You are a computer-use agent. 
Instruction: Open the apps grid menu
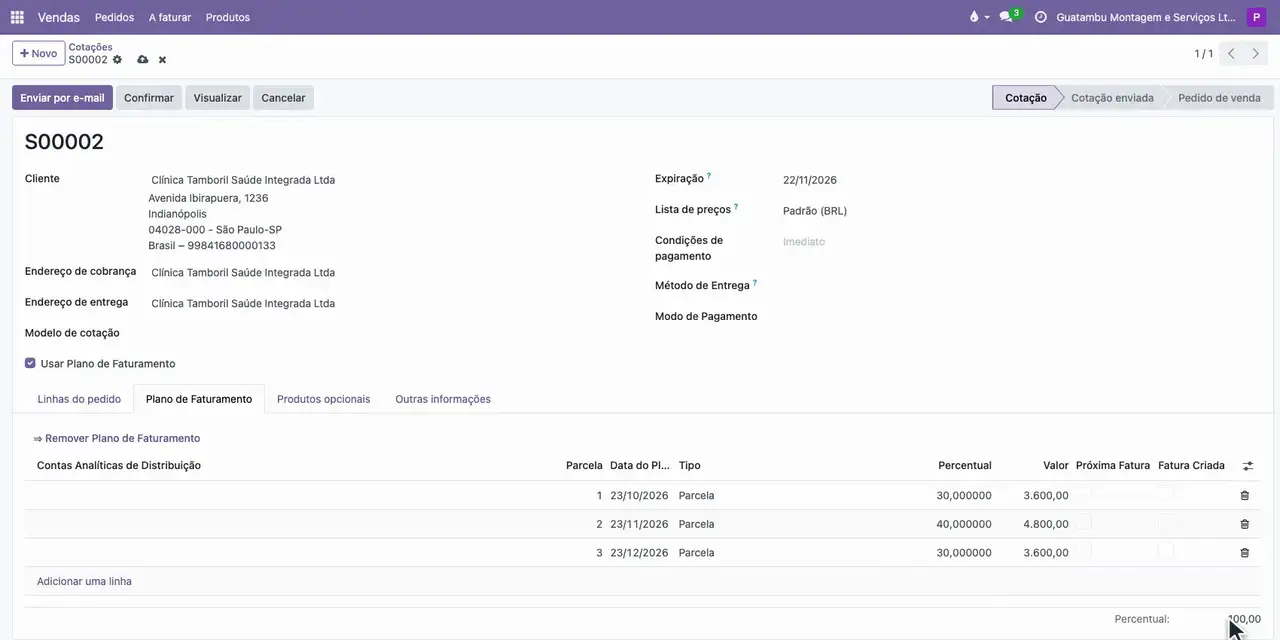(x=17, y=17)
